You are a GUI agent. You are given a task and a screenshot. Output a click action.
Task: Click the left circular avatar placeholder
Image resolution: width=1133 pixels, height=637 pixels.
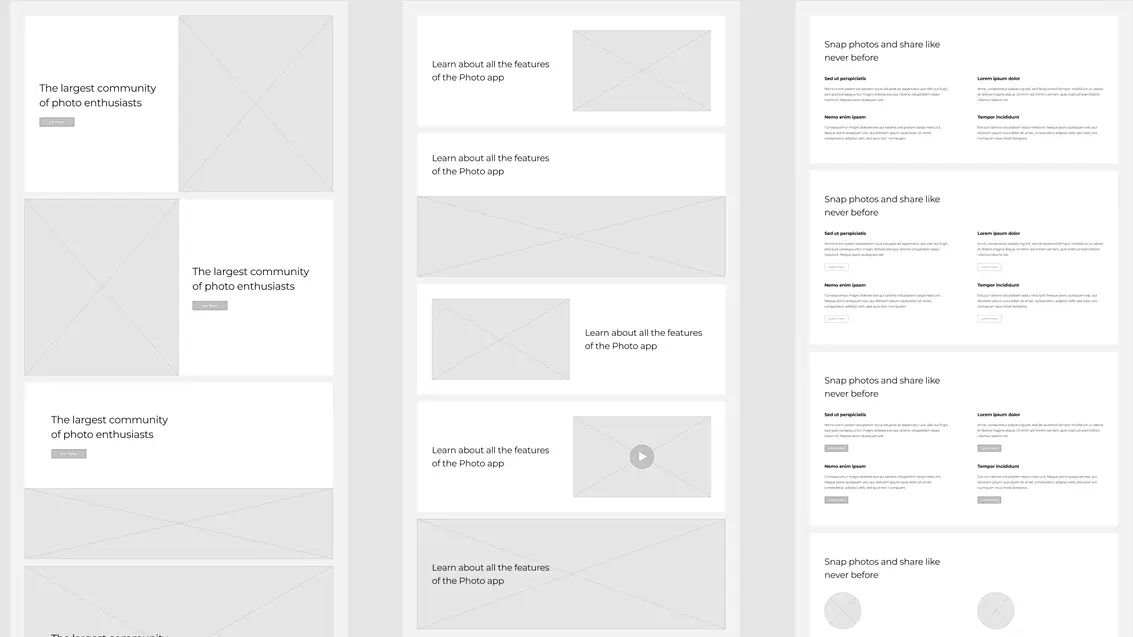point(842,610)
